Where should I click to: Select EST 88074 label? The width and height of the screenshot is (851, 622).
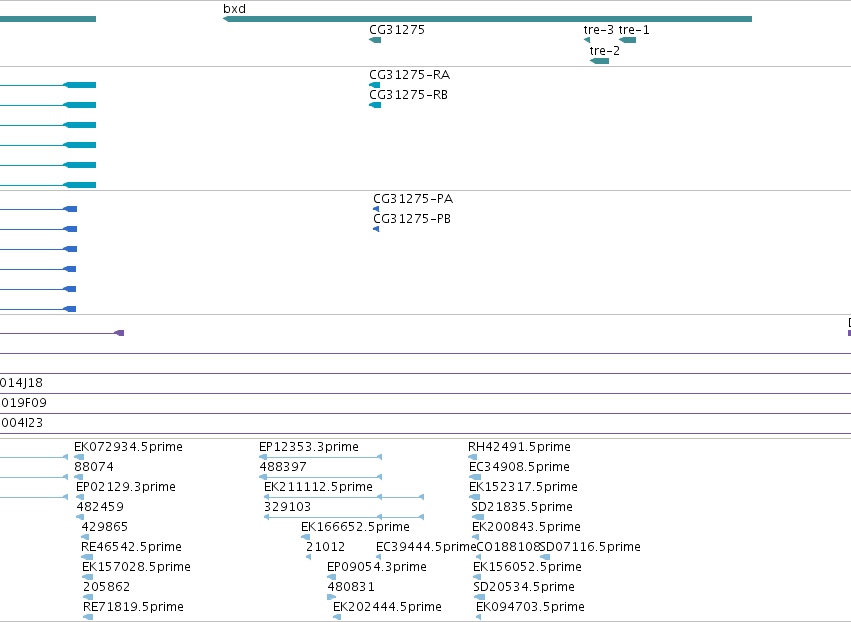click(94, 467)
